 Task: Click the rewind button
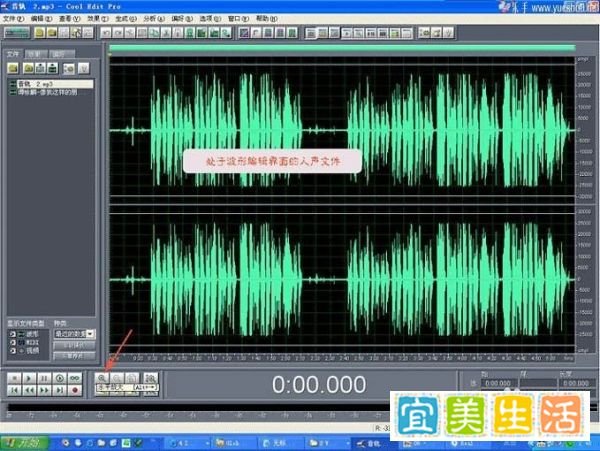point(29,390)
